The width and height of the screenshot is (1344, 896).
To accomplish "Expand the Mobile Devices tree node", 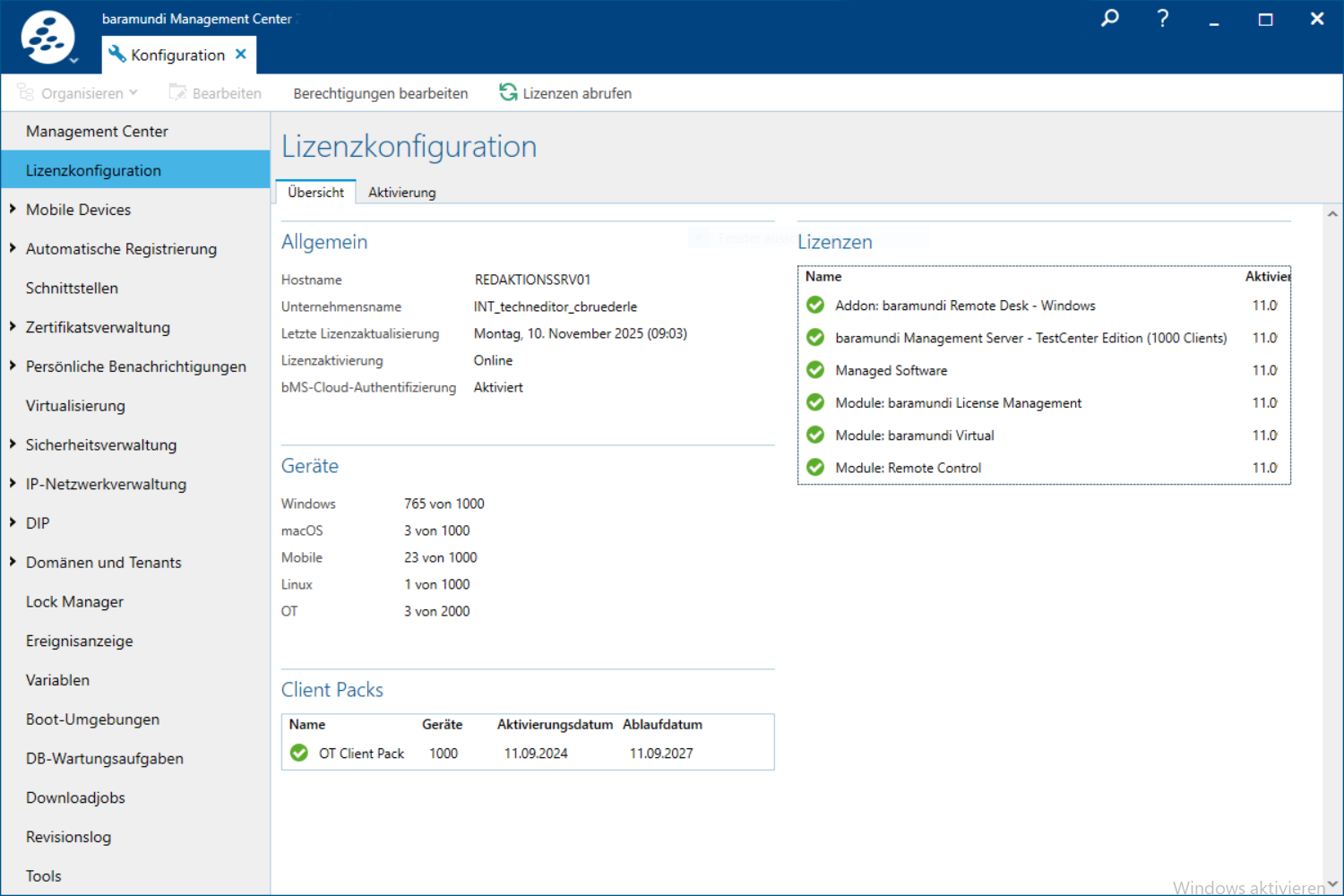I will [x=13, y=209].
